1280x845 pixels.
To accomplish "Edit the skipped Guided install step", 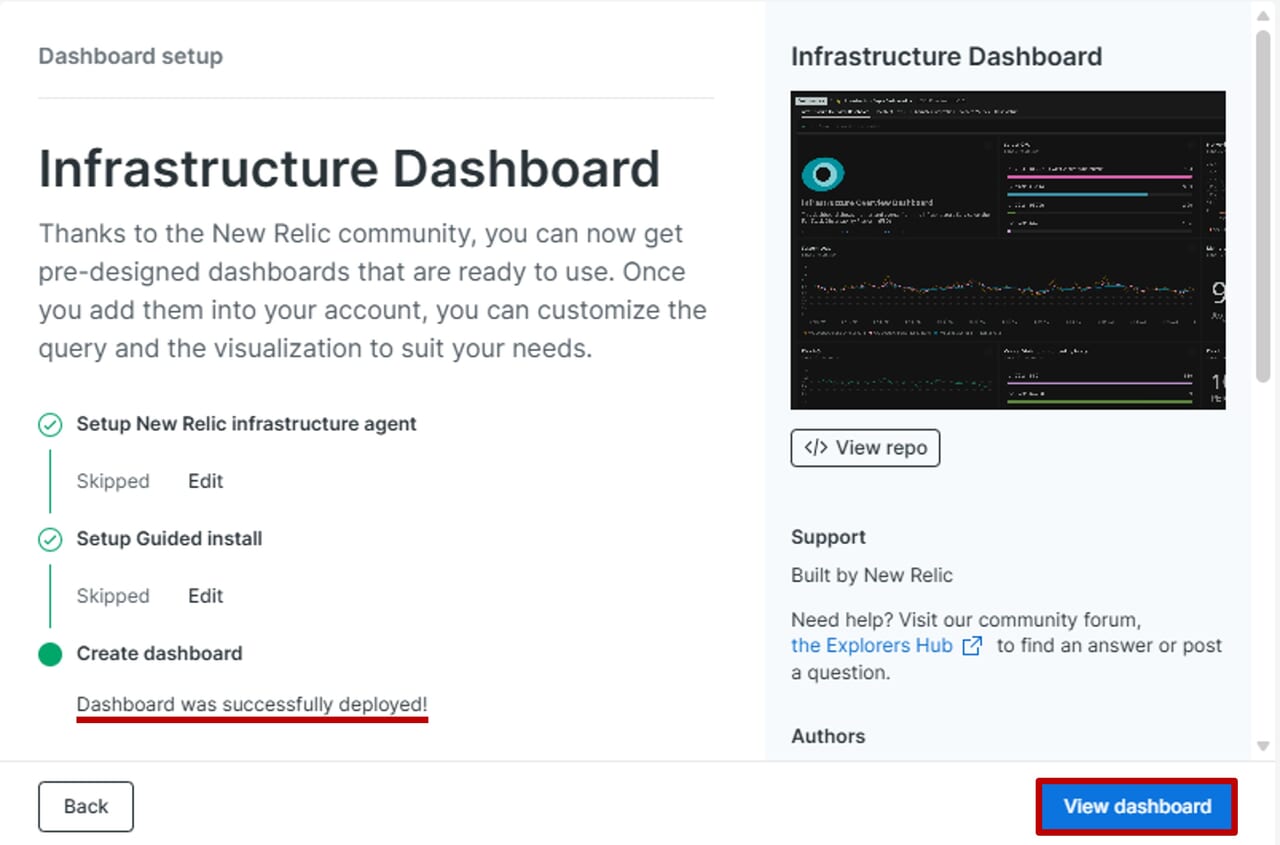I will coord(205,596).
